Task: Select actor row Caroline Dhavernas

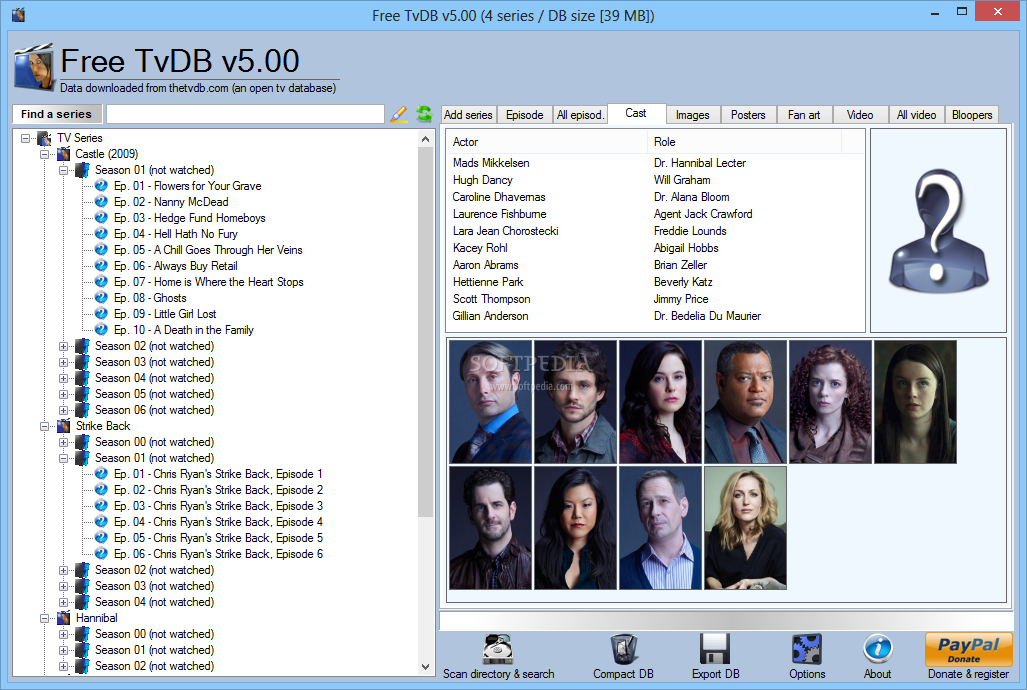Action: pyautogui.click(x=499, y=197)
